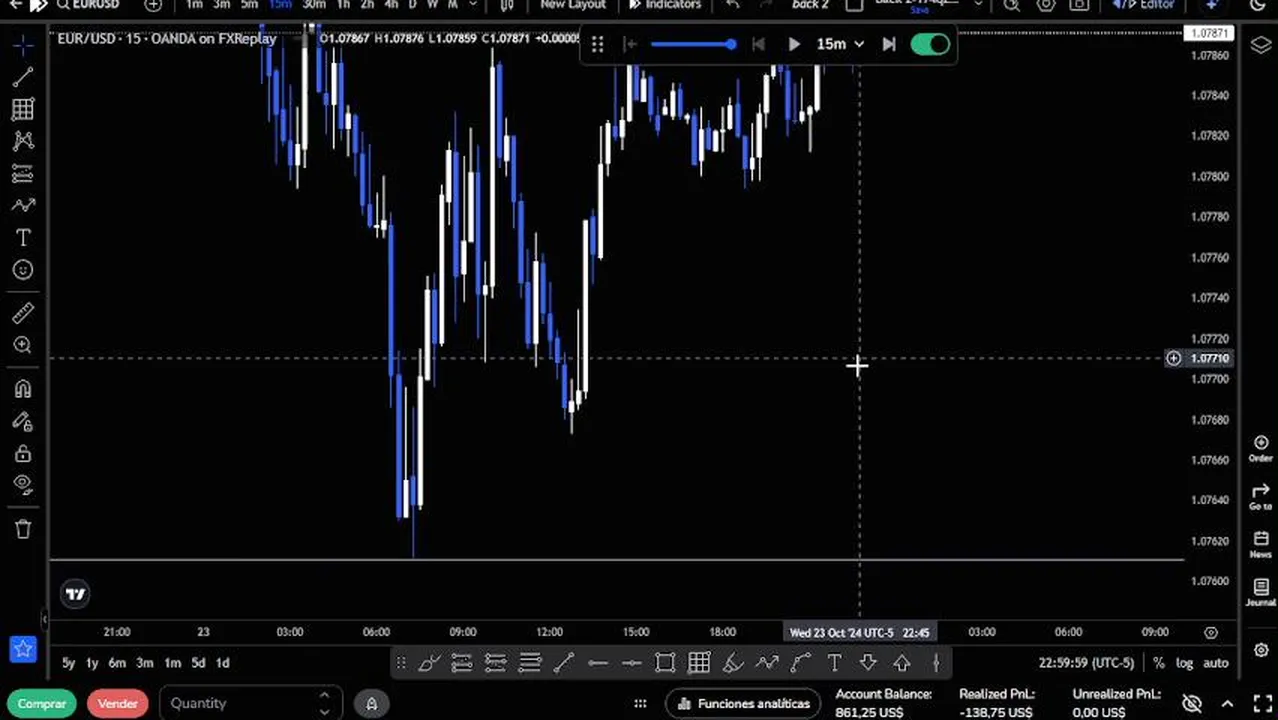
Task: Toggle magnet mode in left sidebar
Action: tap(23, 389)
